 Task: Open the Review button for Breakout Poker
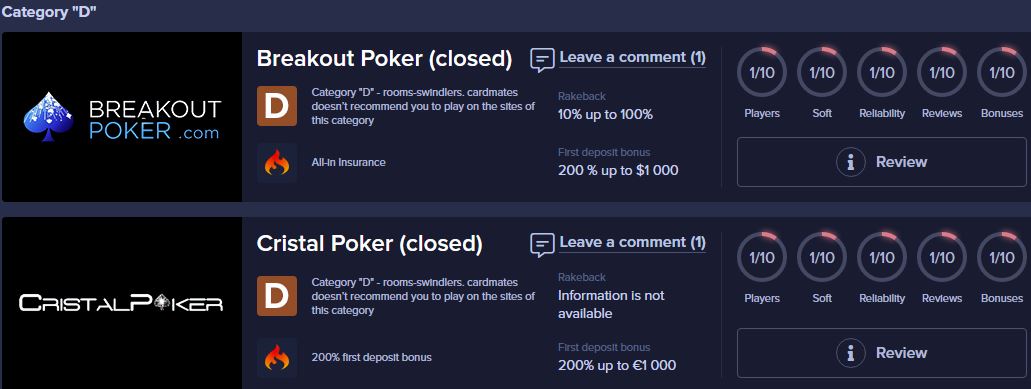[x=882, y=162]
